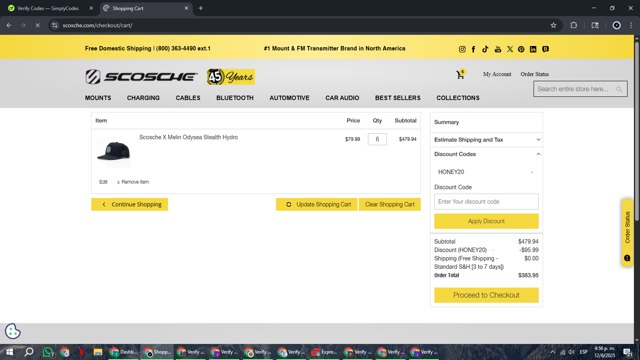Stop loading the page
This screenshot has height=360, width=640.
(37, 25)
